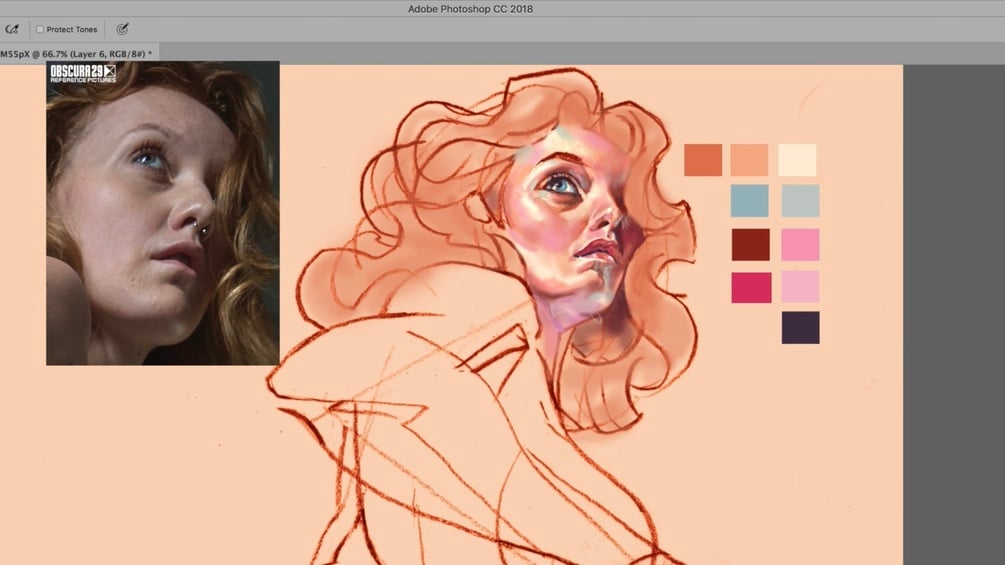Pick the gray-blue palette swatch

pos(800,201)
